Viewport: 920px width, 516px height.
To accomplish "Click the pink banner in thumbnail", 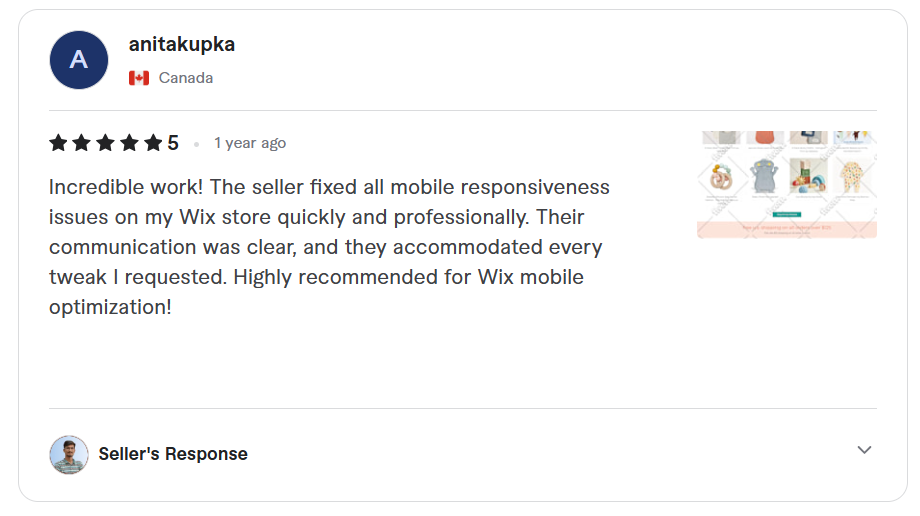I will [786, 229].
